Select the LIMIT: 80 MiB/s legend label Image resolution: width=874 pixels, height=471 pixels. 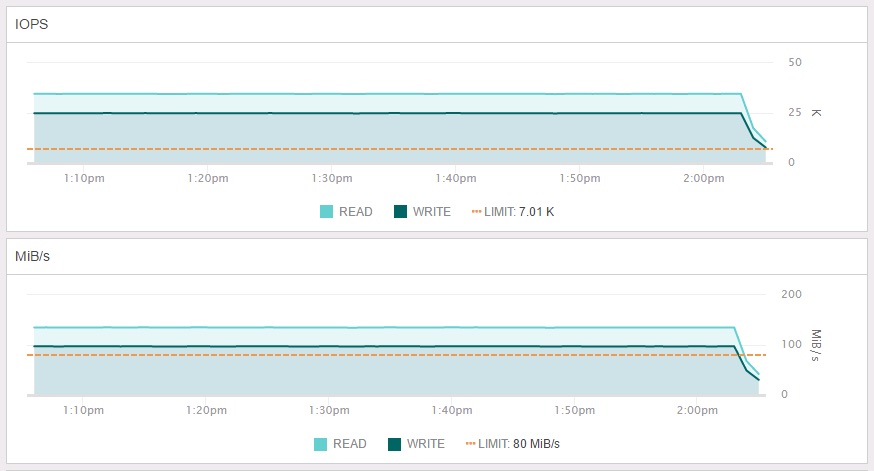[x=519, y=444]
